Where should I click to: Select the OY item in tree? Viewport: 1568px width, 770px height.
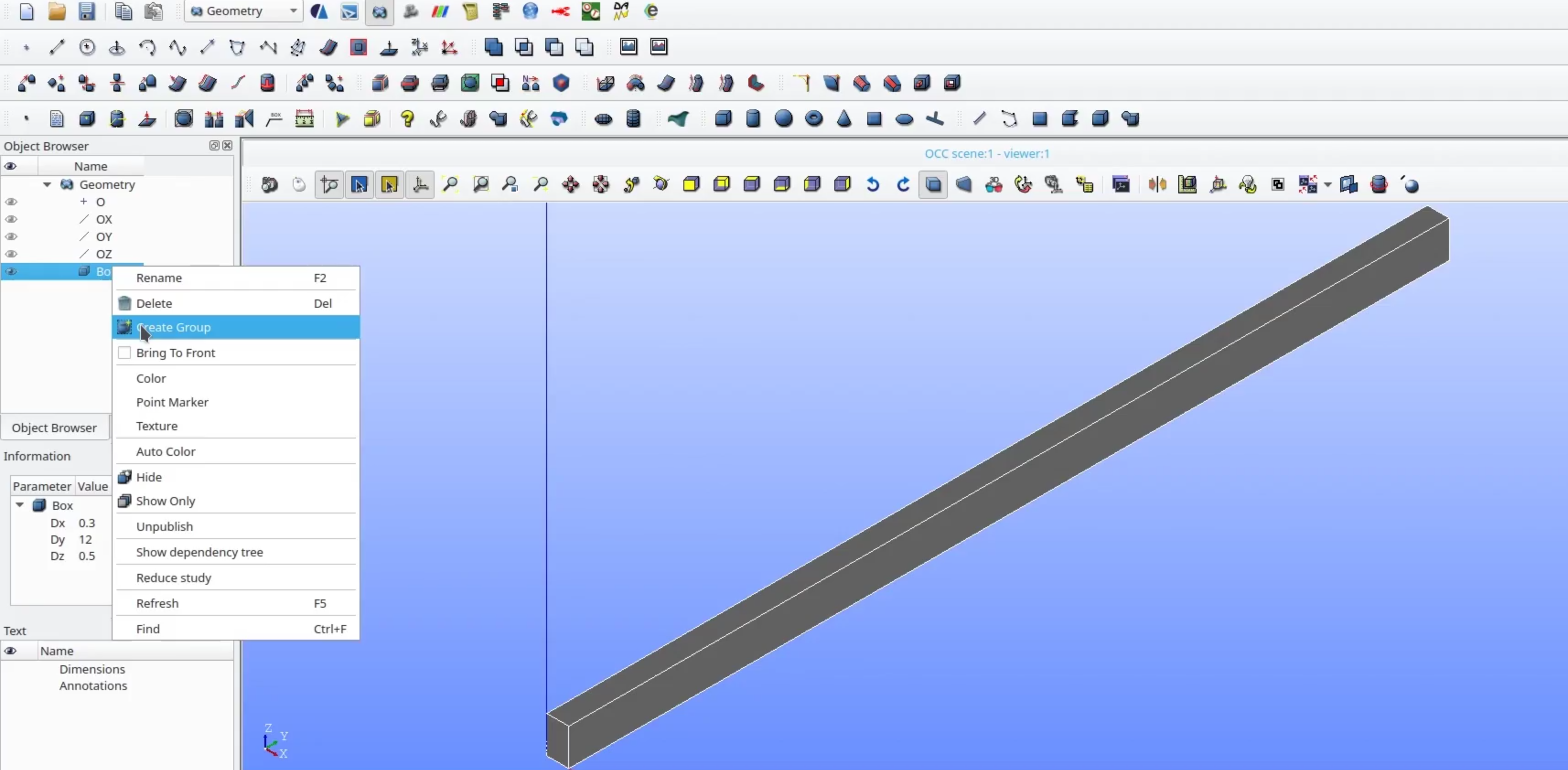(103, 237)
